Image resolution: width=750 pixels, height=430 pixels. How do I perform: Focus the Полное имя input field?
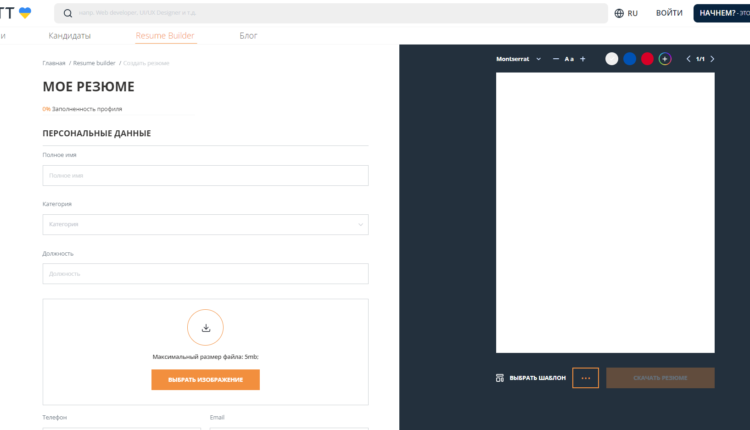pos(205,176)
